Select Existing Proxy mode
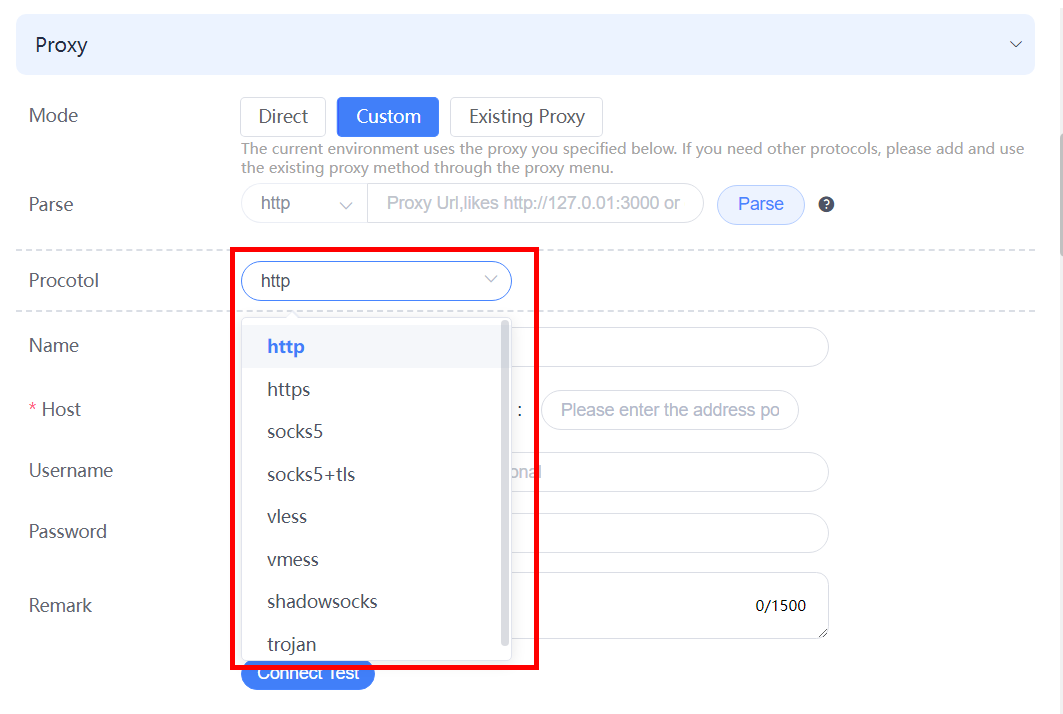 [526, 117]
